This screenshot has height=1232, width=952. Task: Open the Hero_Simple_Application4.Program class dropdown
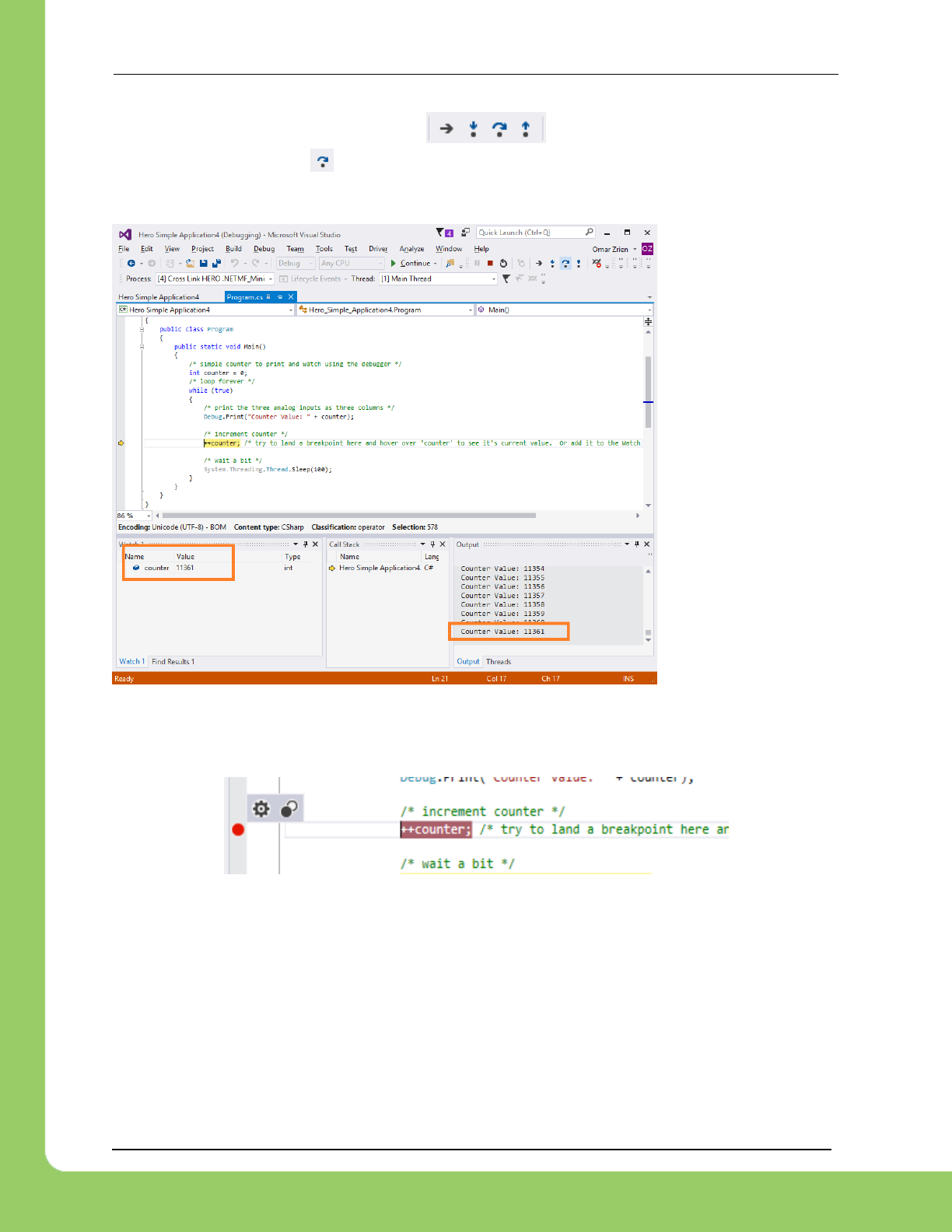385,310
